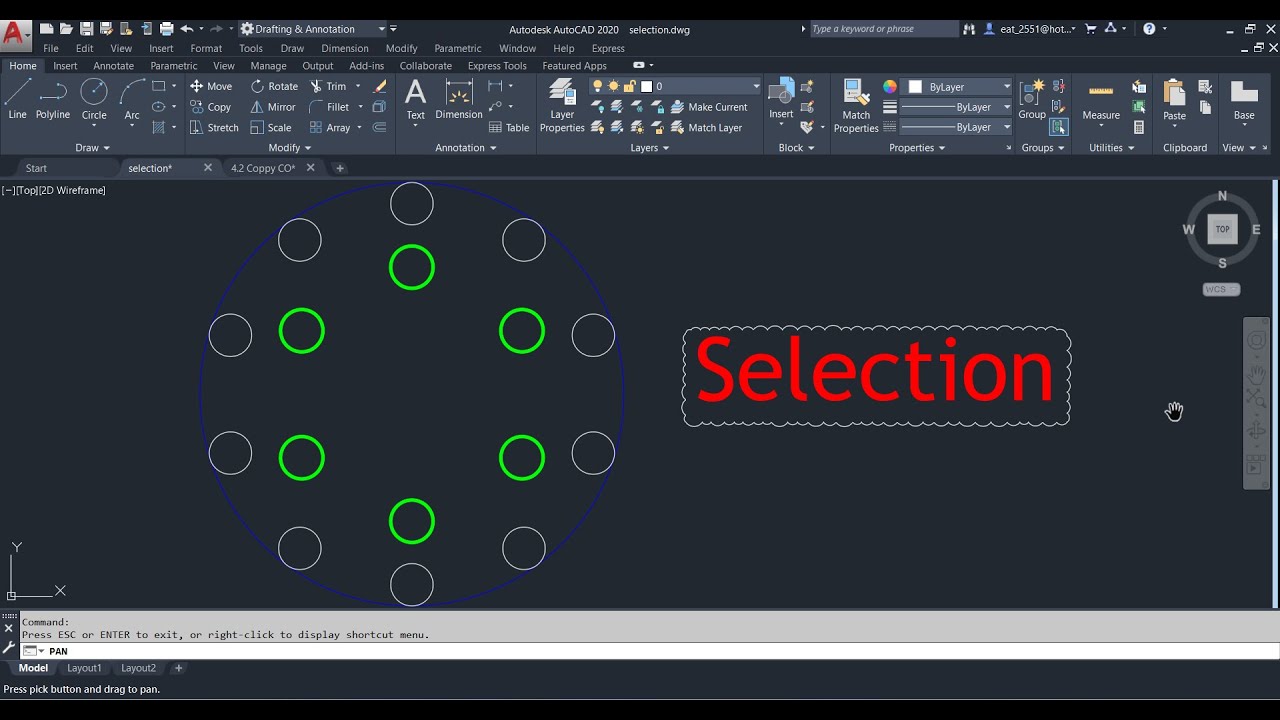Open the lineweight ByLayer dropdown
Screen dimensions: 1280x720
pyautogui.click(x=957, y=107)
